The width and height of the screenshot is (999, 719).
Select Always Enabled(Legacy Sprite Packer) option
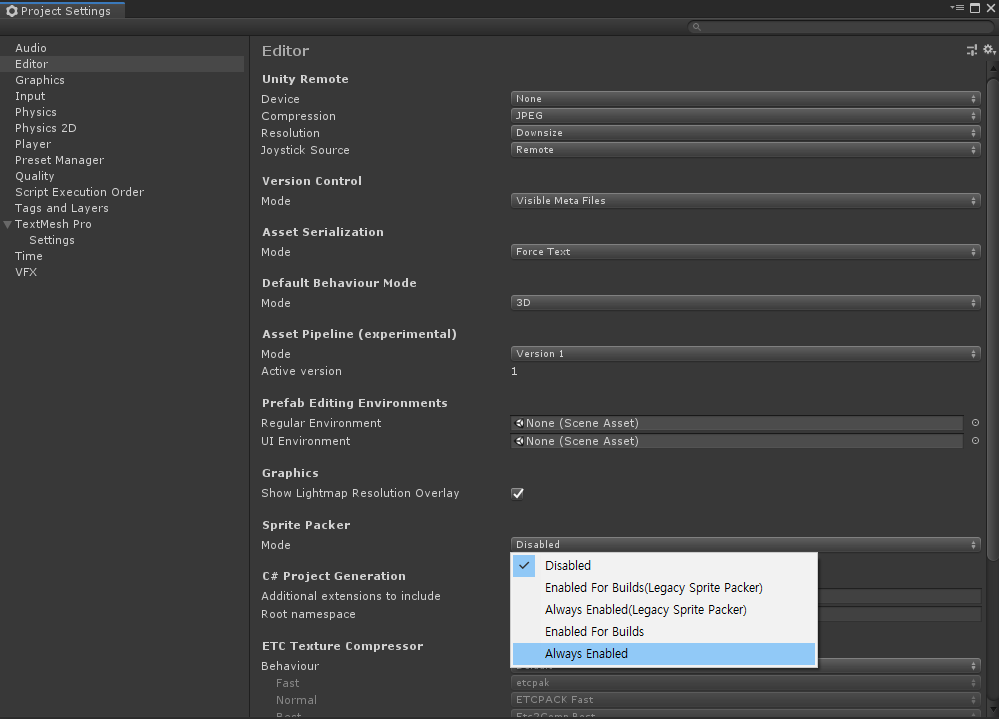[664, 609]
